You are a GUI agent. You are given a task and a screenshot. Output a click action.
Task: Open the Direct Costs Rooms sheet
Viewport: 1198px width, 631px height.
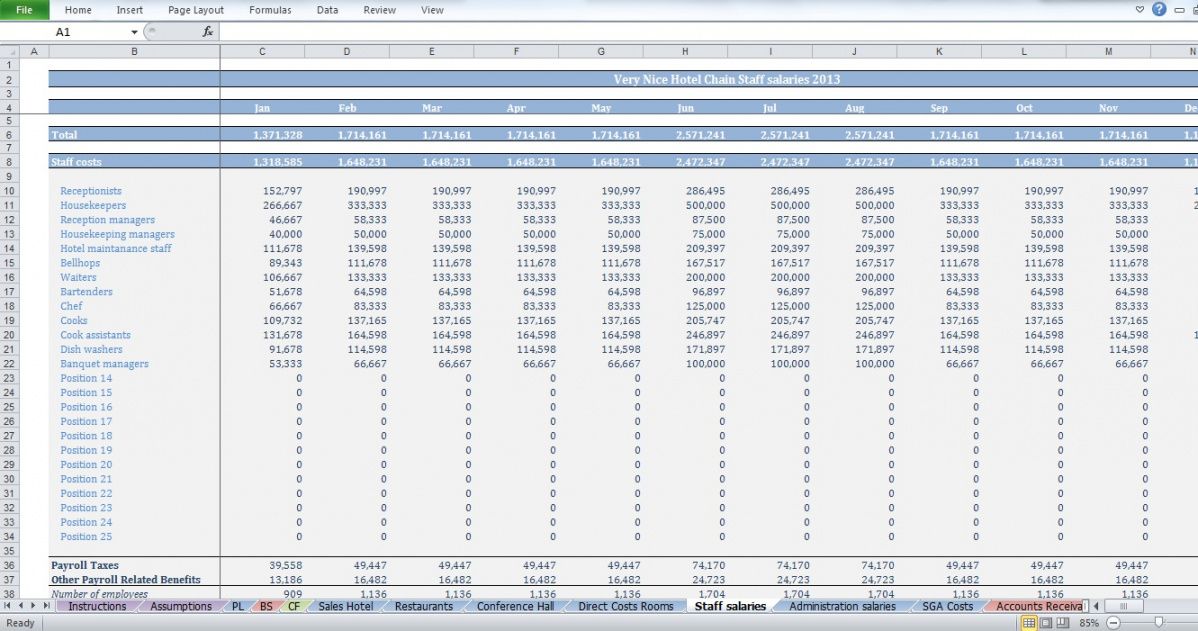pyautogui.click(x=625, y=606)
